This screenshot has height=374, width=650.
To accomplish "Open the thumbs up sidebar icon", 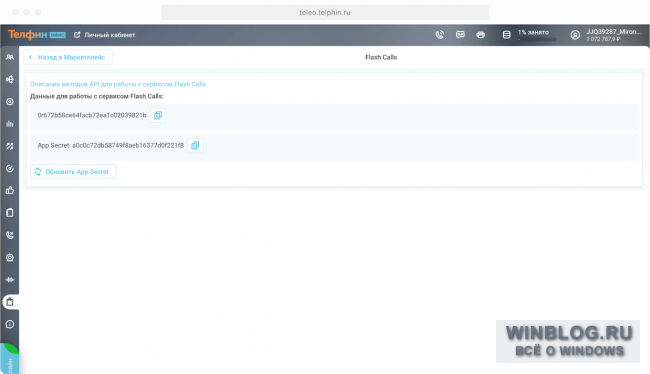I will pos(10,190).
